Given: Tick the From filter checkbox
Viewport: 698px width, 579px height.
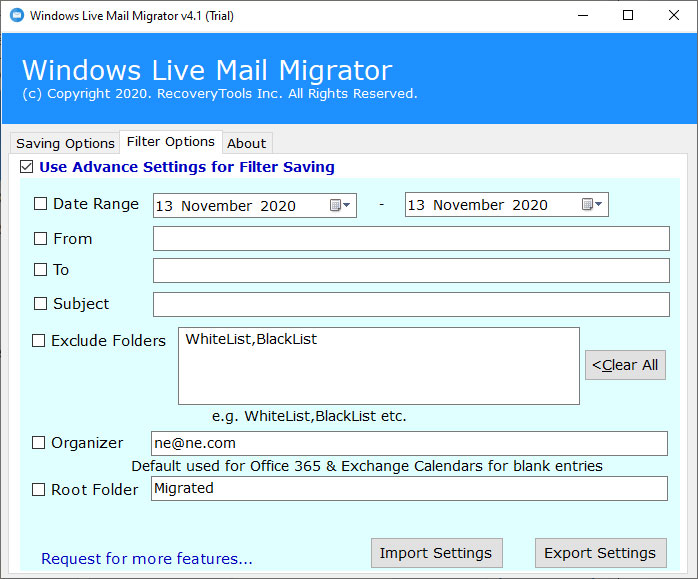Looking at the screenshot, I should tap(41, 239).
